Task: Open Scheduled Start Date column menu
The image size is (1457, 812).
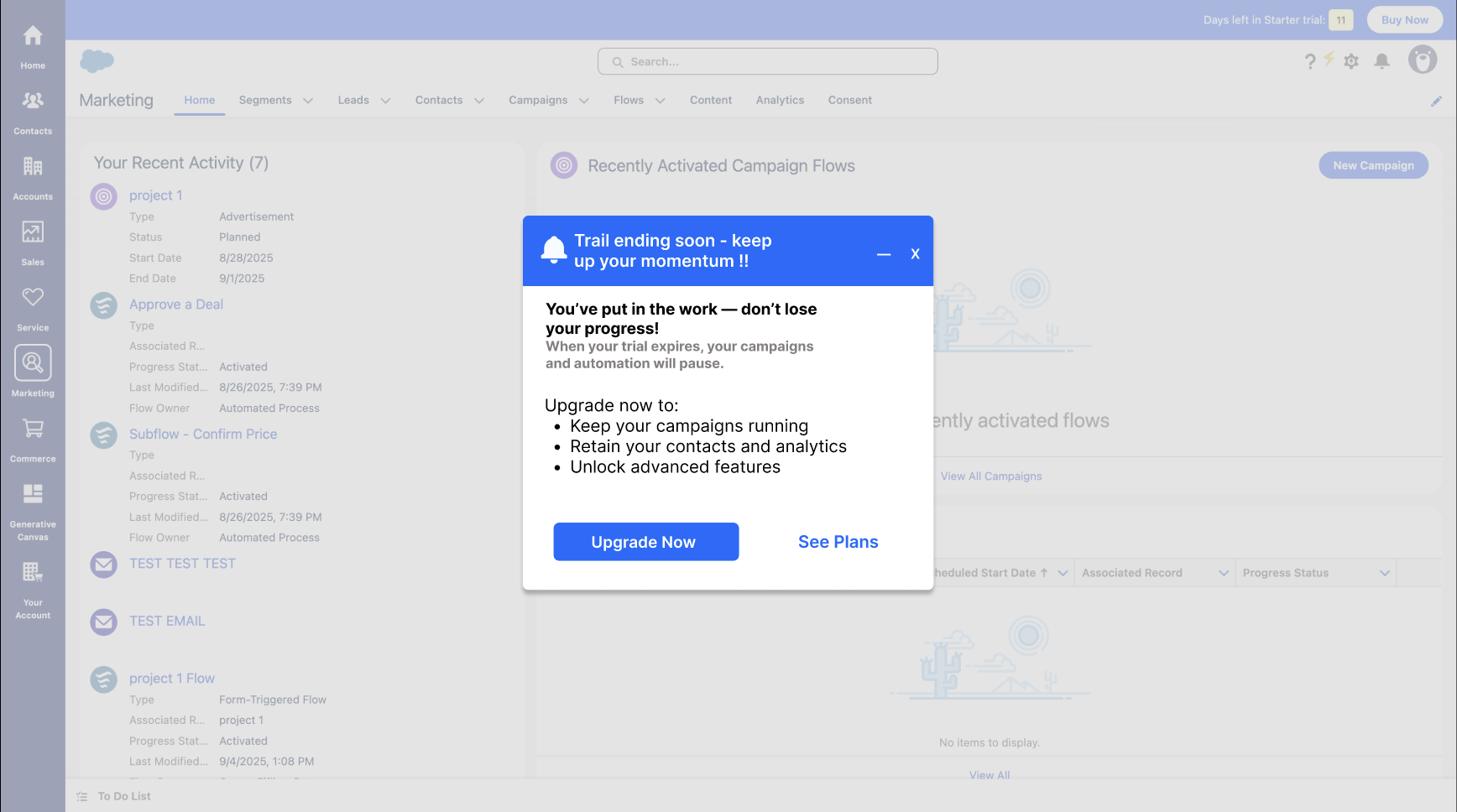Action: click(1063, 573)
